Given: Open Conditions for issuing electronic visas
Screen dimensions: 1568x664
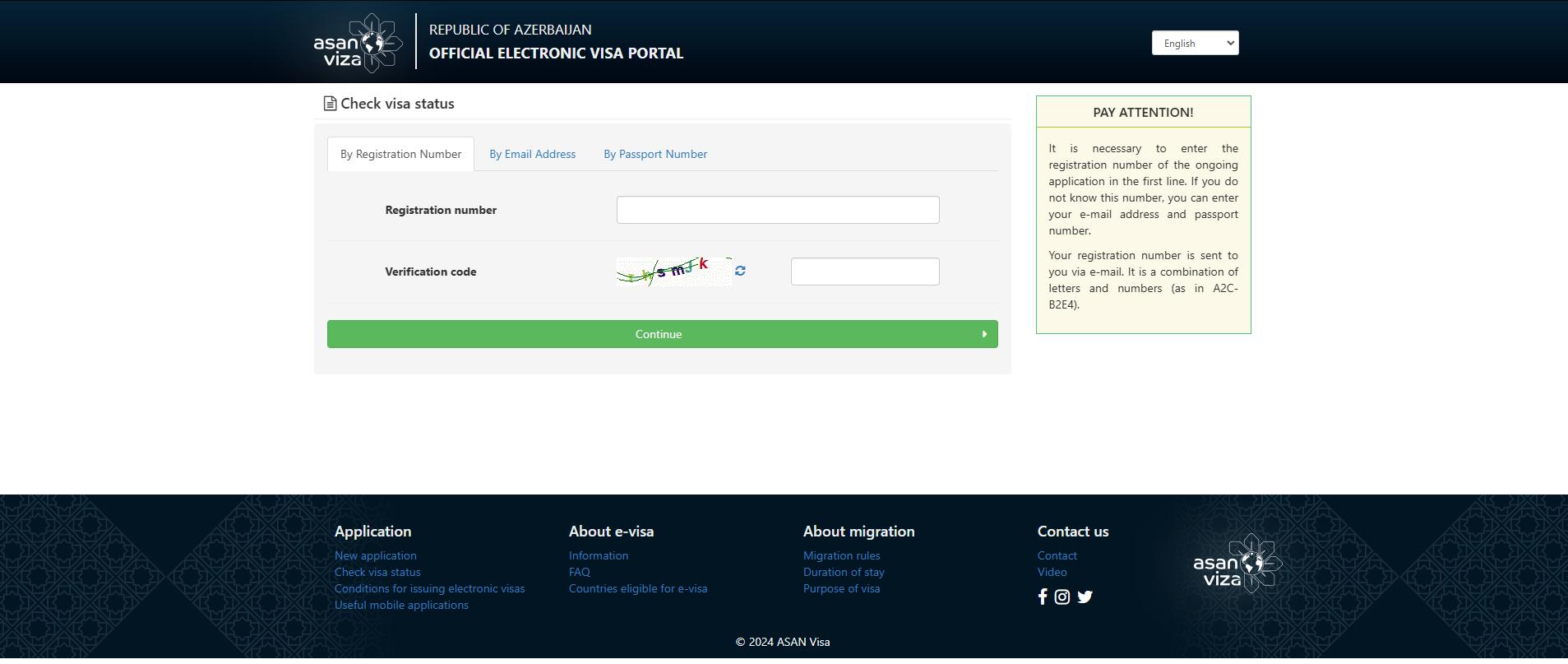Looking at the screenshot, I should point(429,588).
